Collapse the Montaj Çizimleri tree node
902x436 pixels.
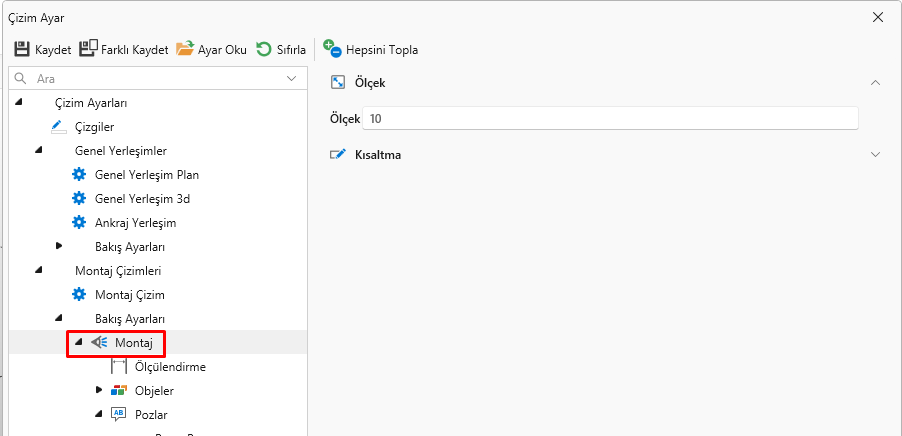(39, 270)
